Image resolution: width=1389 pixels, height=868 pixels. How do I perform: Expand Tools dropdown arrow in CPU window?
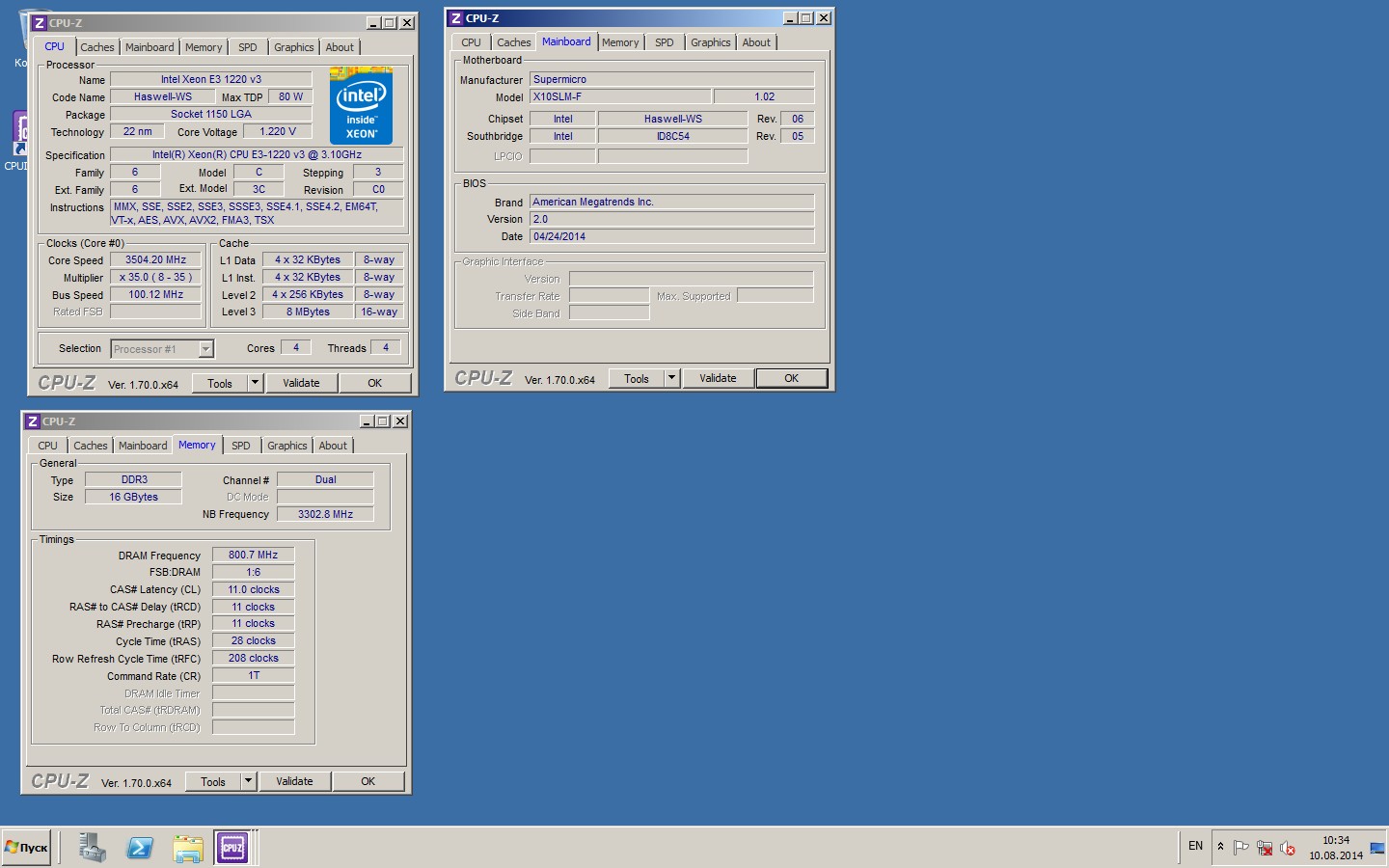pyautogui.click(x=255, y=383)
